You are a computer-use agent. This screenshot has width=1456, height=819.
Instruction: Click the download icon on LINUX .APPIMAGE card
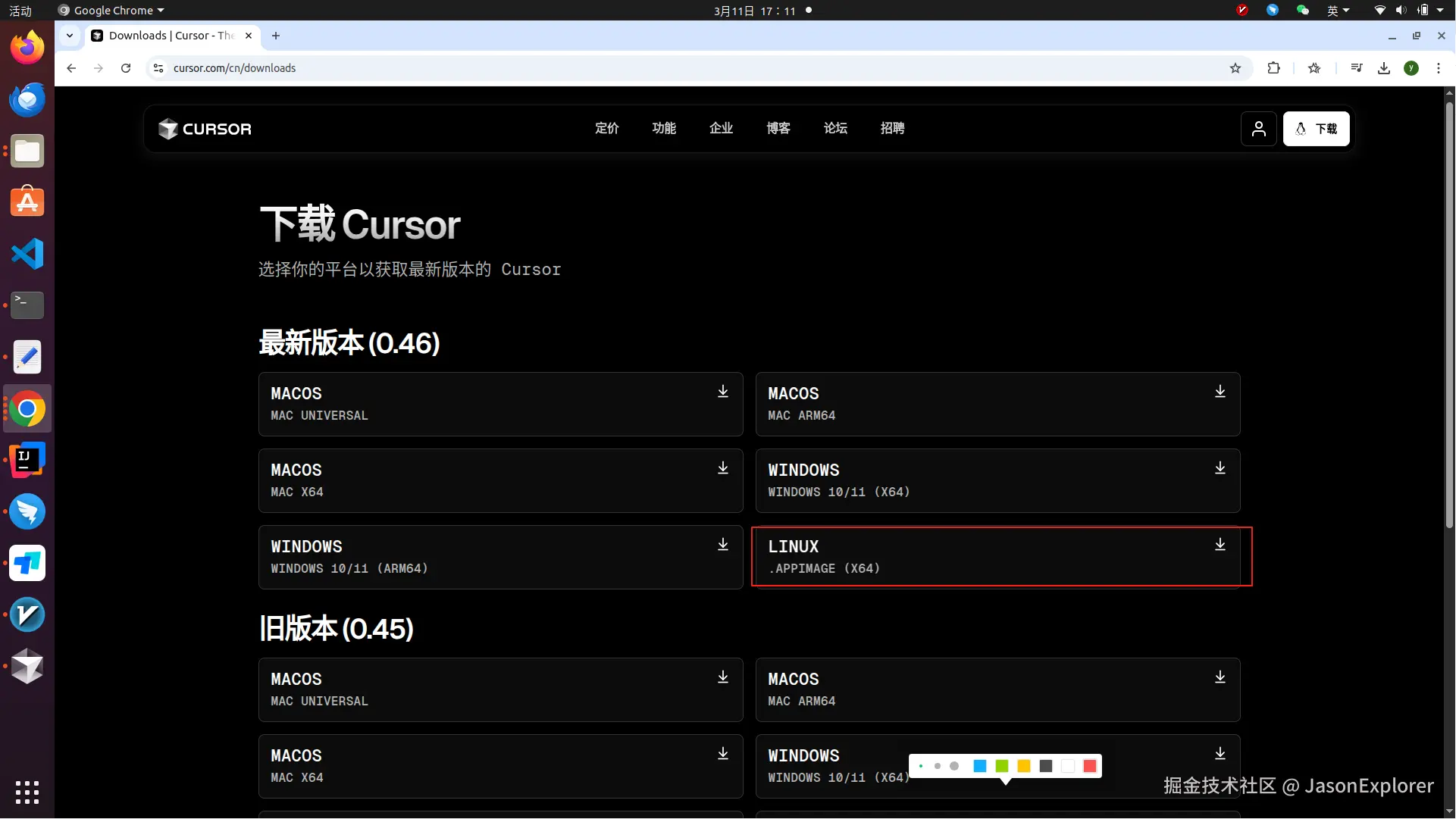(x=1220, y=545)
